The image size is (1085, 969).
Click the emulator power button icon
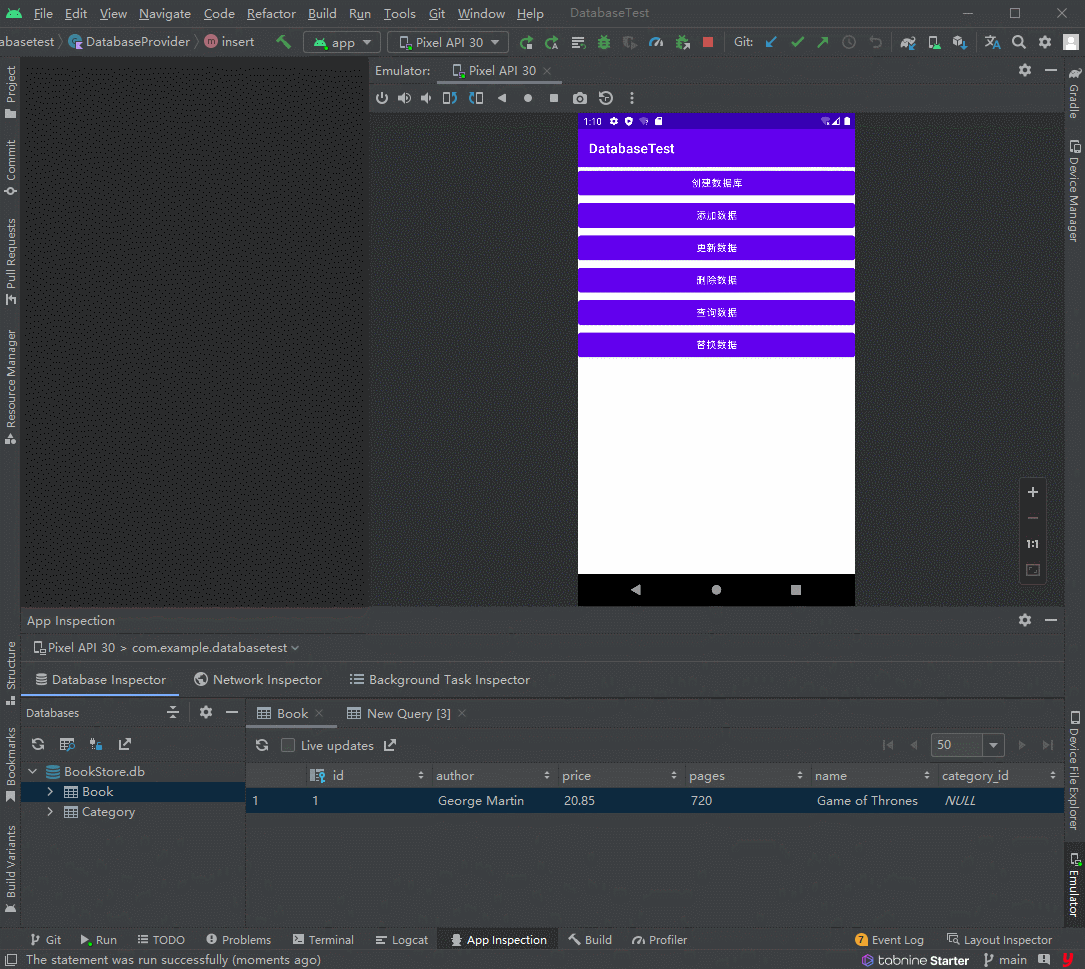[381, 98]
